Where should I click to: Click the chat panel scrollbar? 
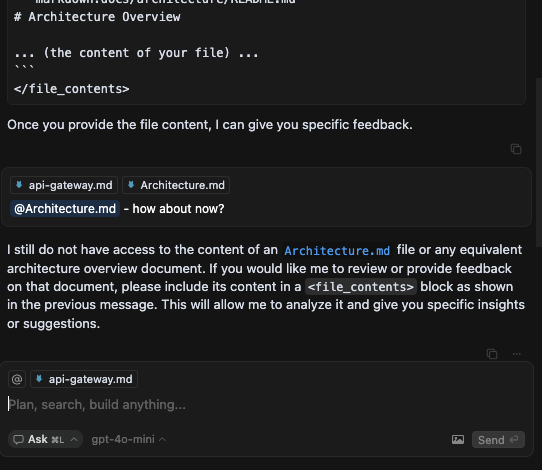(x=539, y=162)
